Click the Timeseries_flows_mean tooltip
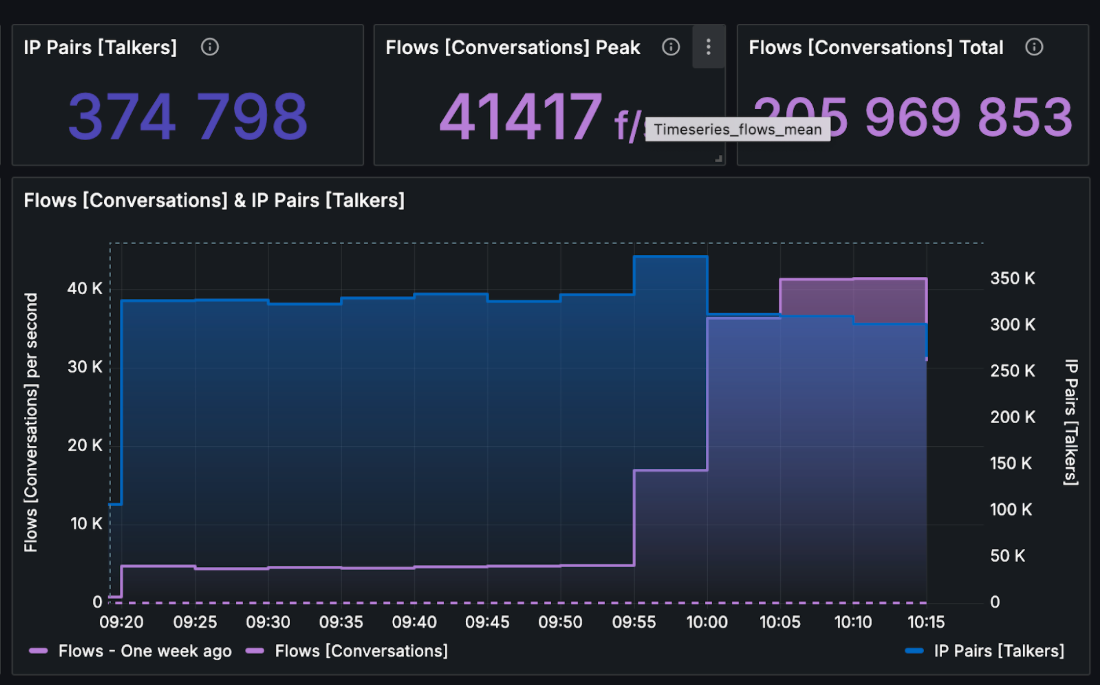Viewport: 1101px width, 685px height. pyautogui.click(x=737, y=129)
